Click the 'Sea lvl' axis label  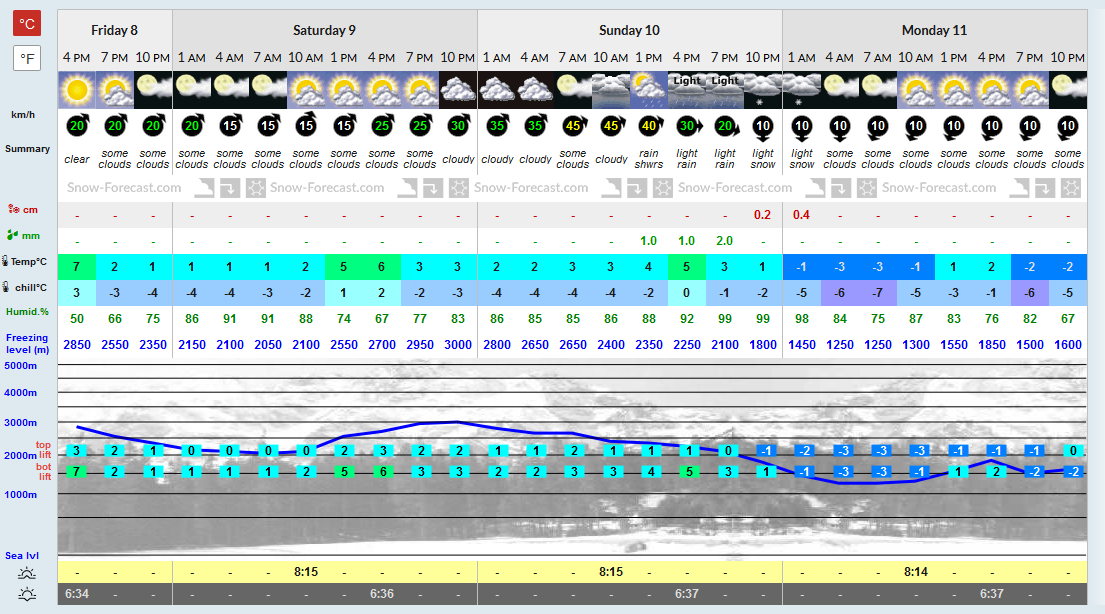22,555
